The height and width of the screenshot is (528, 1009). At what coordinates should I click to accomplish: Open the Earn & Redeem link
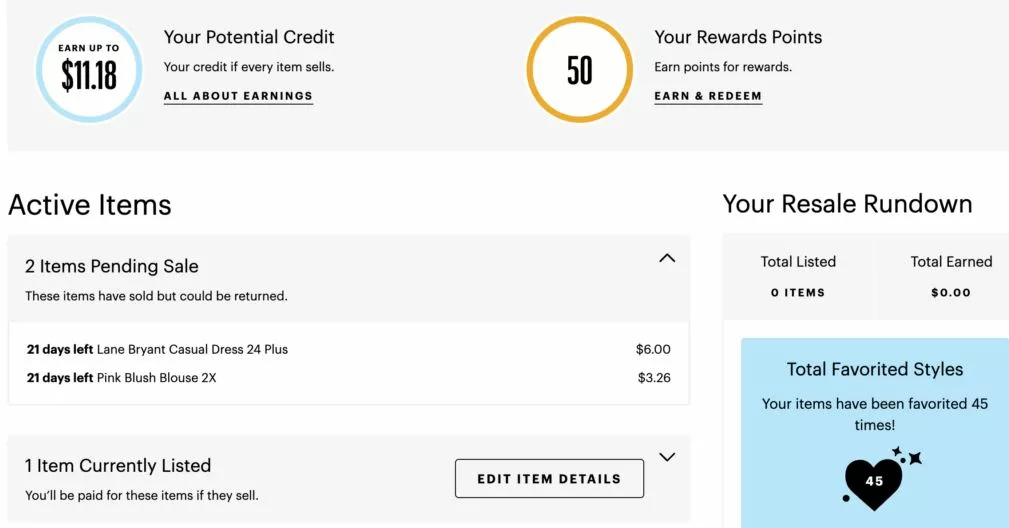point(708,96)
